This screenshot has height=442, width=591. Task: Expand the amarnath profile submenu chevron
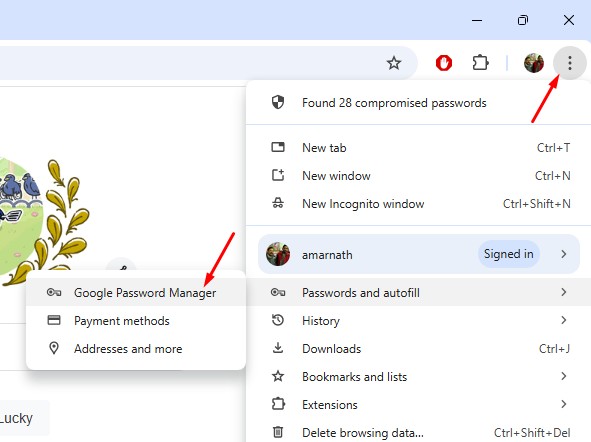(563, 254)
